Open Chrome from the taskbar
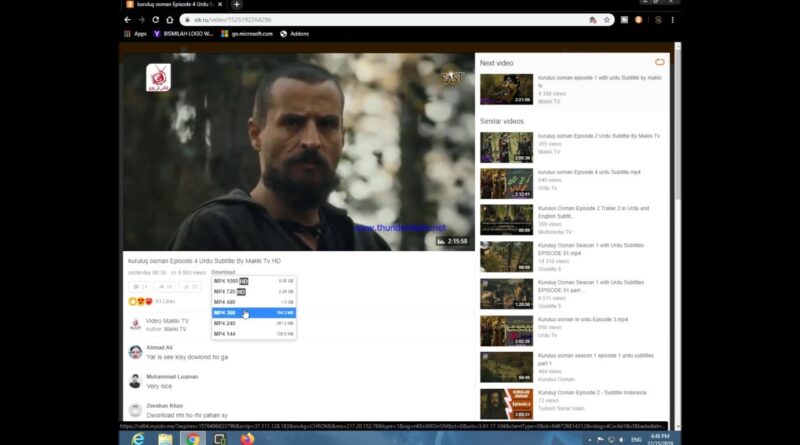This screenshot has height=445, width=800. point(192,439)
